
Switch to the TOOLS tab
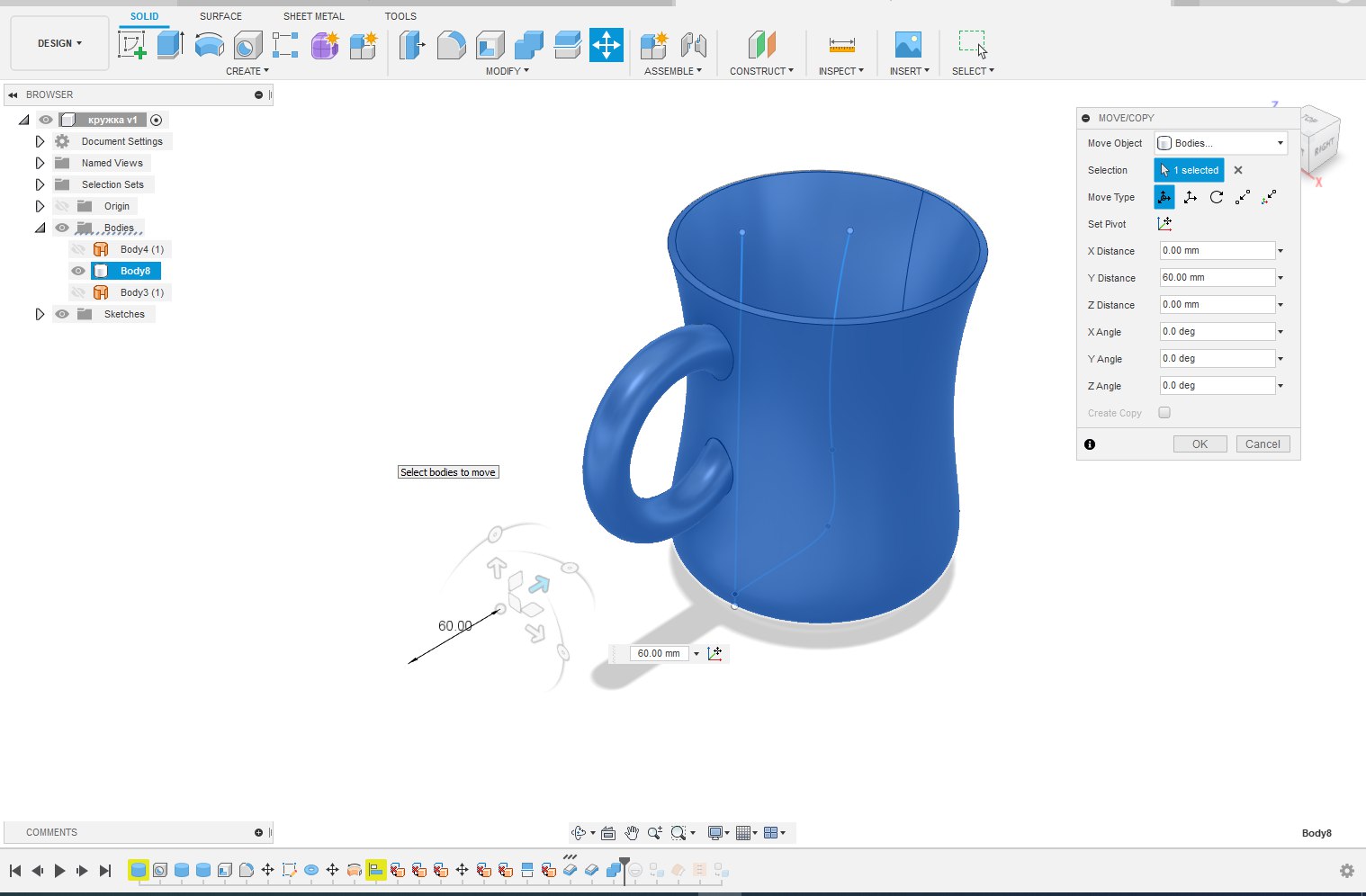[x=400, y=16]
